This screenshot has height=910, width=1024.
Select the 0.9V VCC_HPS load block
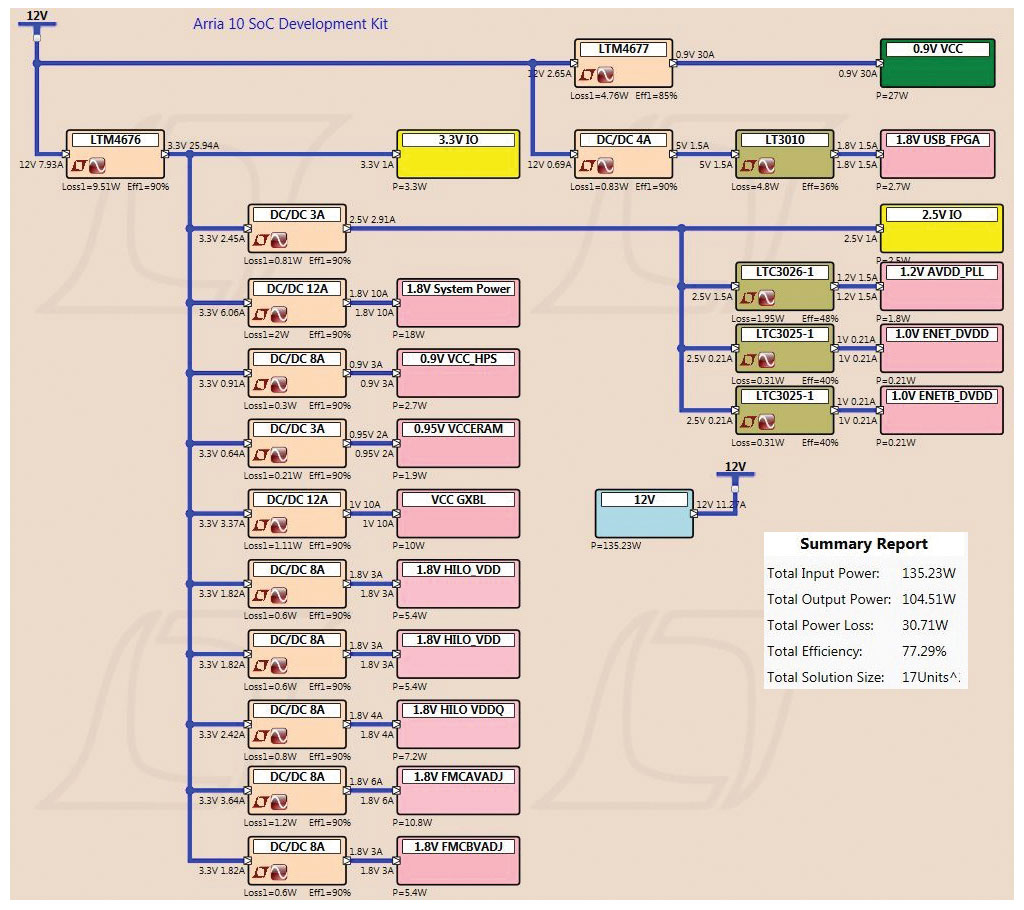click(458, 373)
